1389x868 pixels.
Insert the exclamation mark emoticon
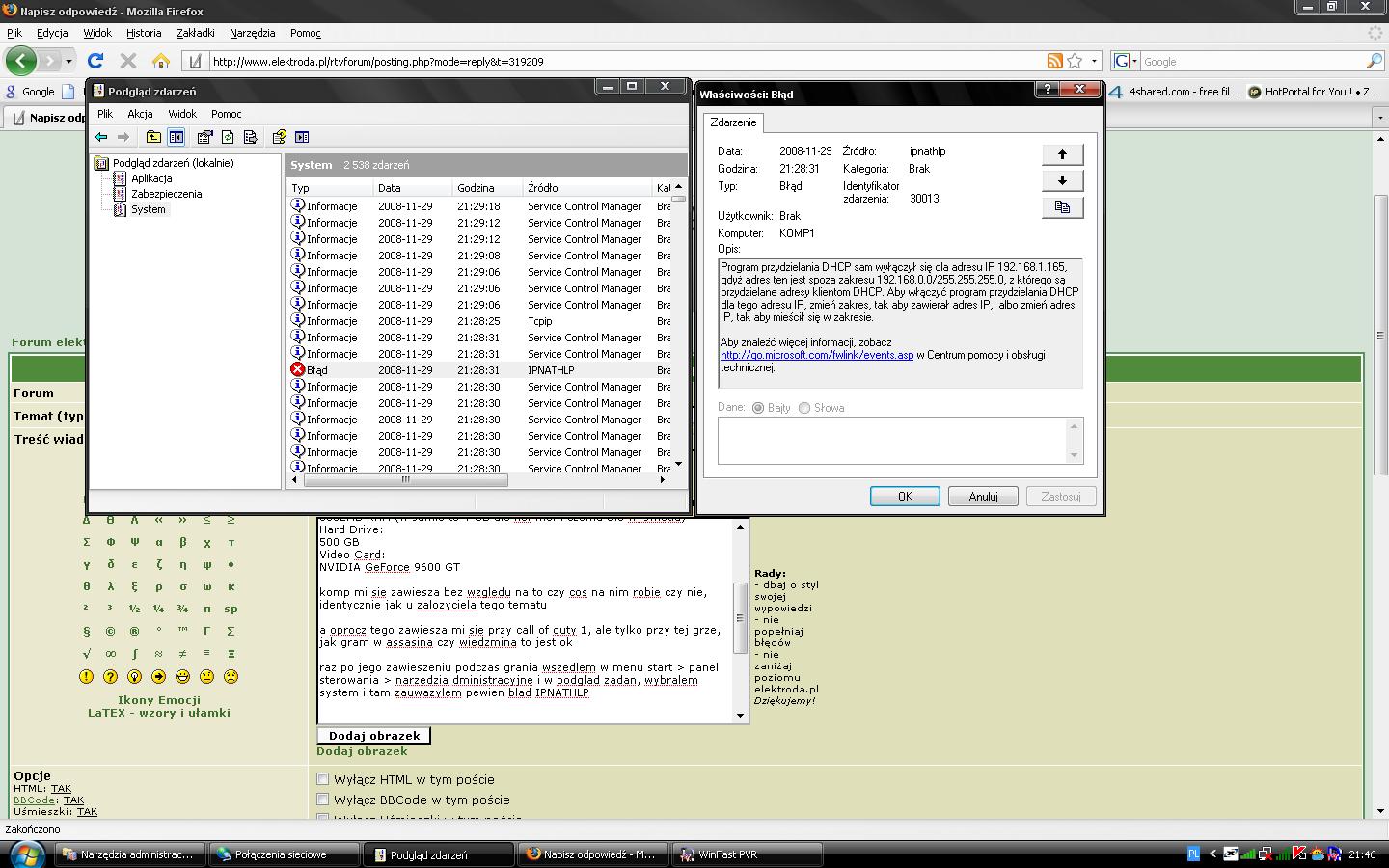coord(86,677)
